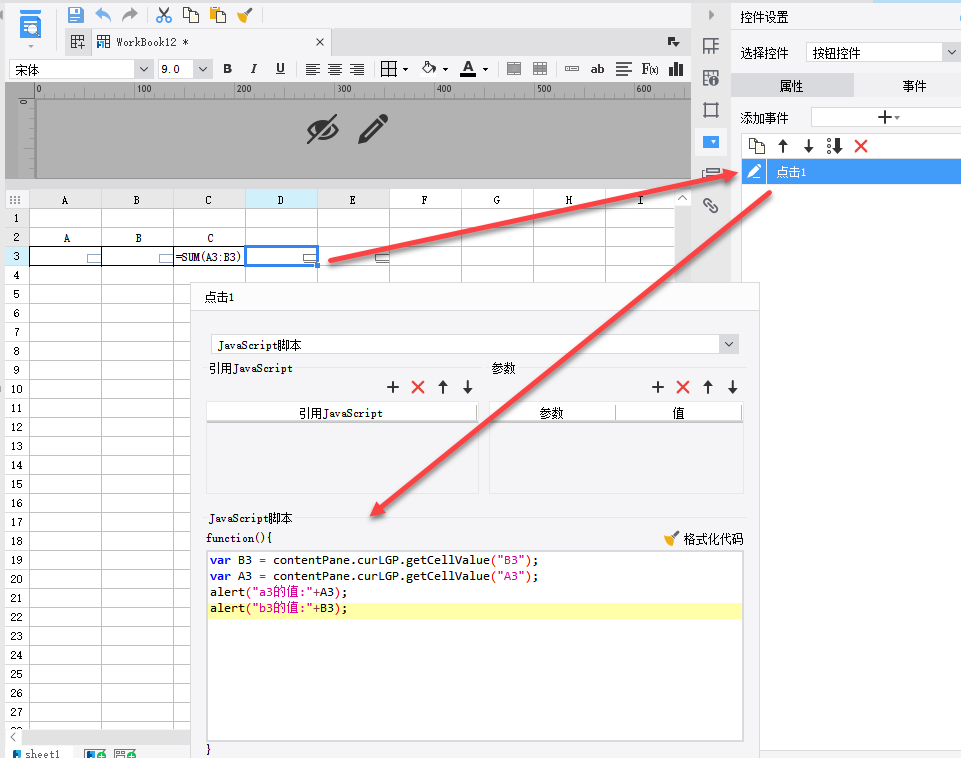Select the widget settings sidebar icon
The image size is (961, 758).
tap(711, 142)
